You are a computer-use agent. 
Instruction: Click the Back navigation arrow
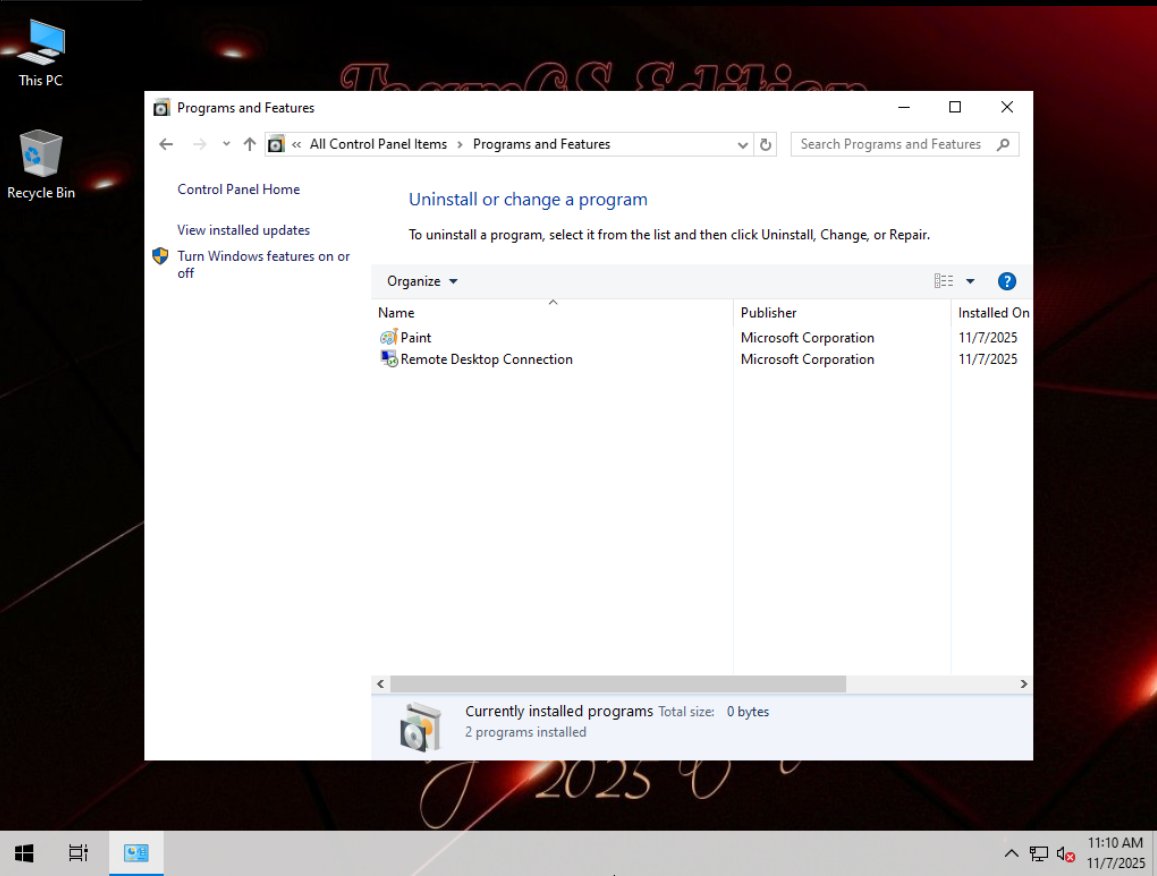166,145
